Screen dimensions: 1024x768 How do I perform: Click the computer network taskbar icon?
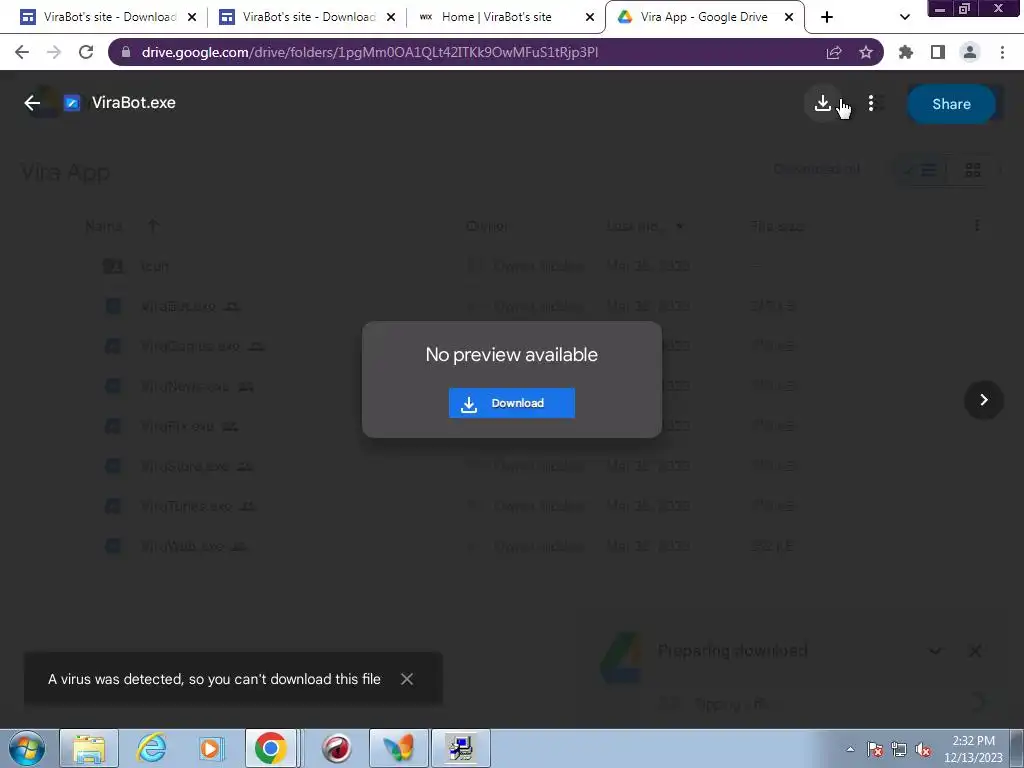[x=461, y=748]
